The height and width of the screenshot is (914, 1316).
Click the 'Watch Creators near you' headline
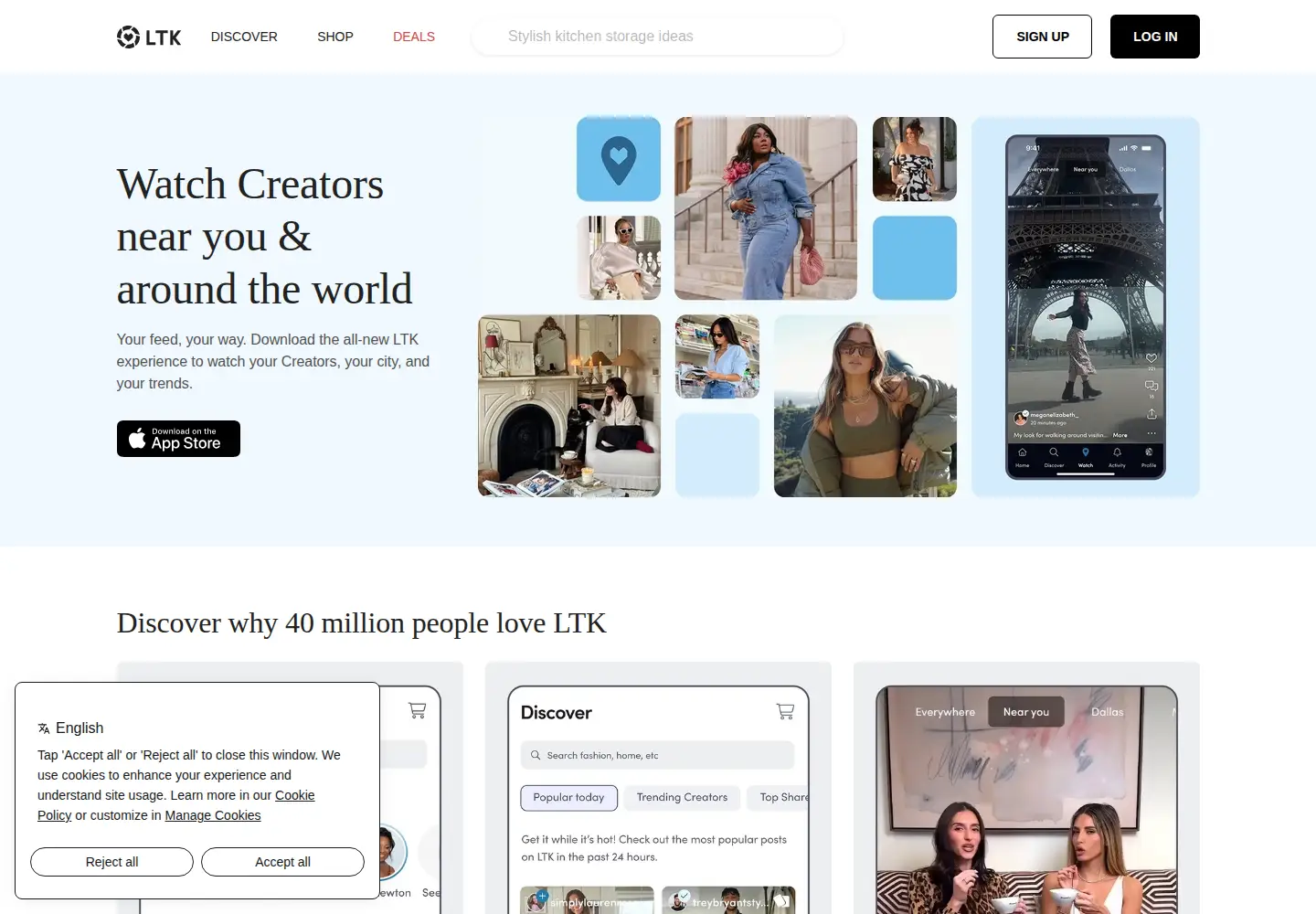click(x=264, y=237)
